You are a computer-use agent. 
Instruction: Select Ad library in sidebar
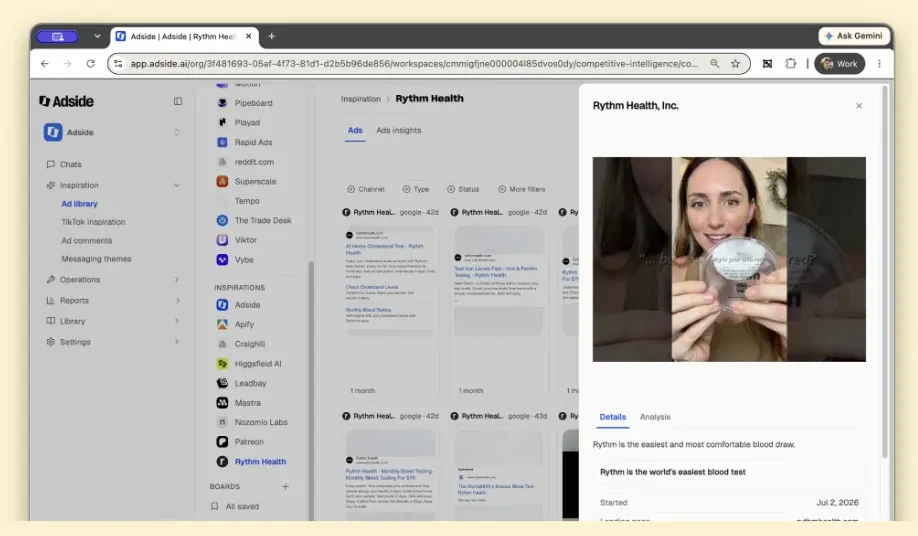click(80, 204)
